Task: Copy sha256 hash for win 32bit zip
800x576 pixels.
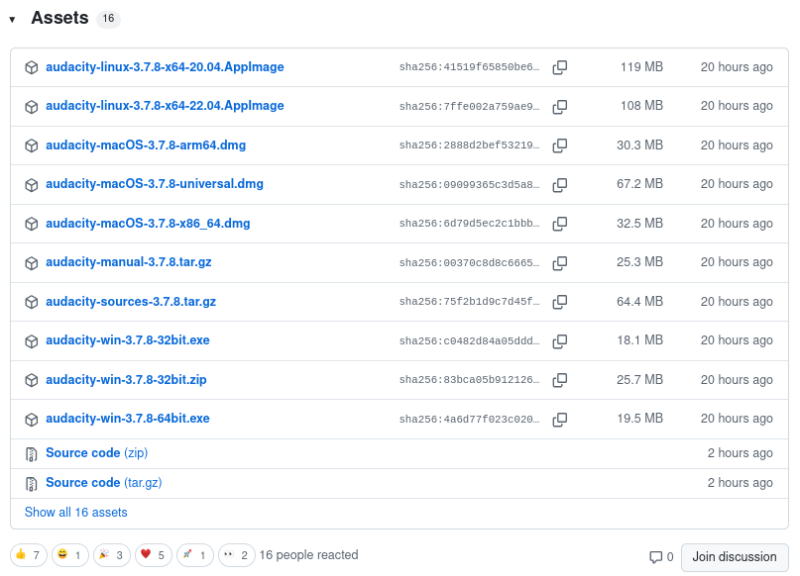Action: 560,380
